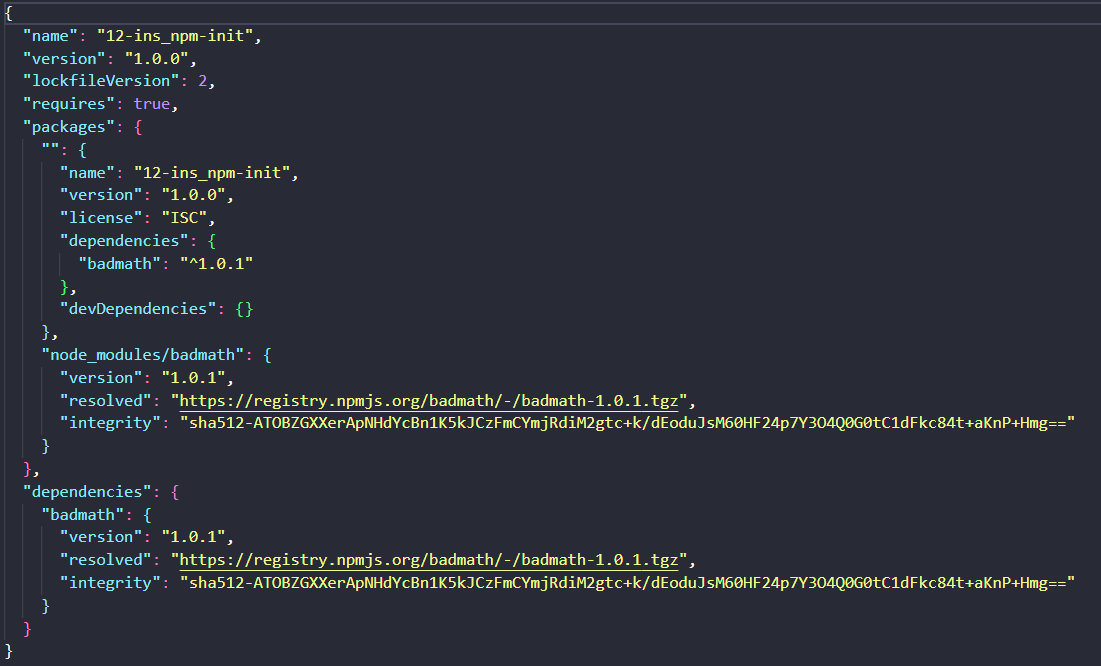Click "integrity" key in dependencies badmath

pyautogui.click(x=110, y=582)
